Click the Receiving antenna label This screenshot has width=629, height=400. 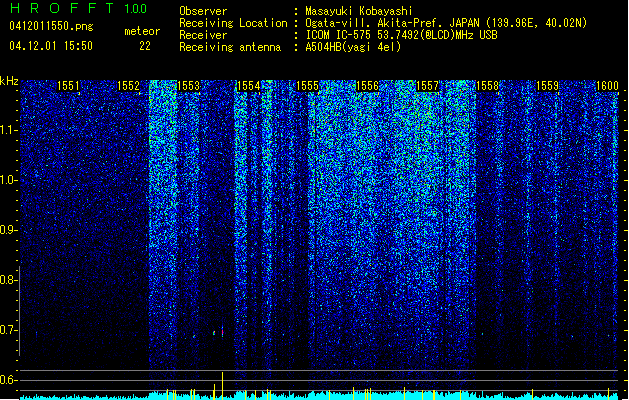click(x=230, y=47)
